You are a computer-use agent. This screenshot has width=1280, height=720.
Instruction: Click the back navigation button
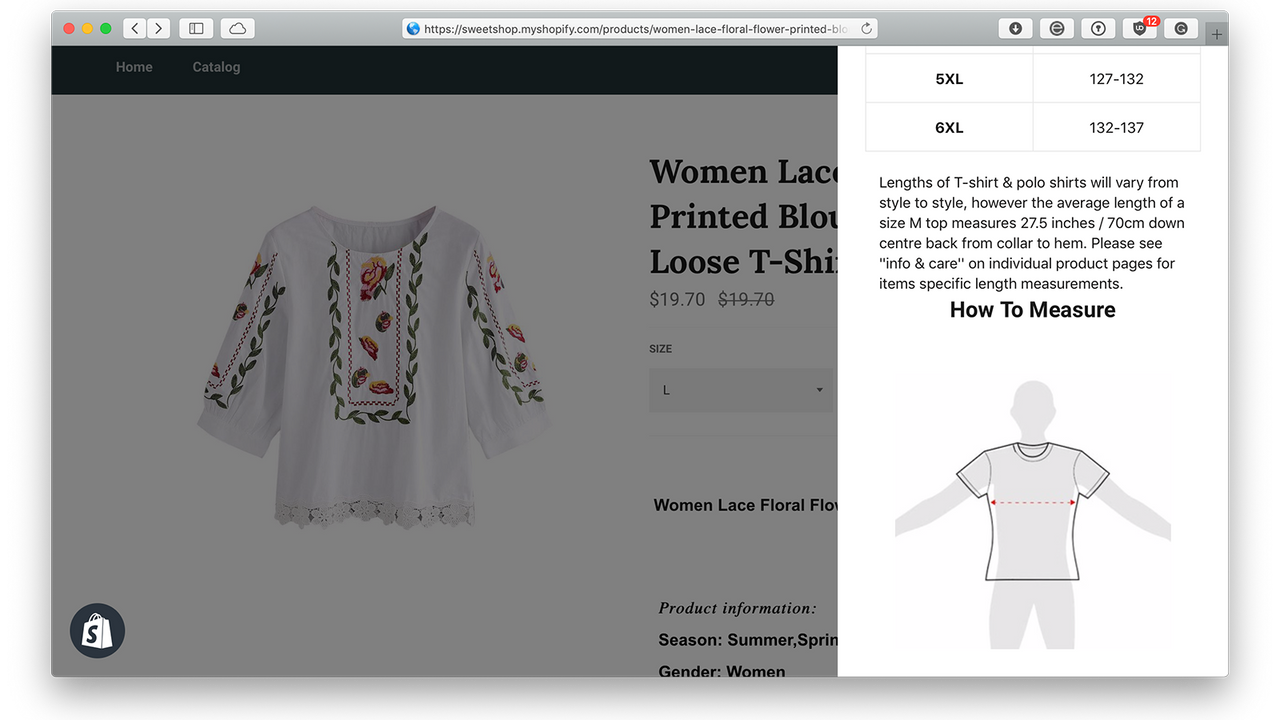pos(134,28)
